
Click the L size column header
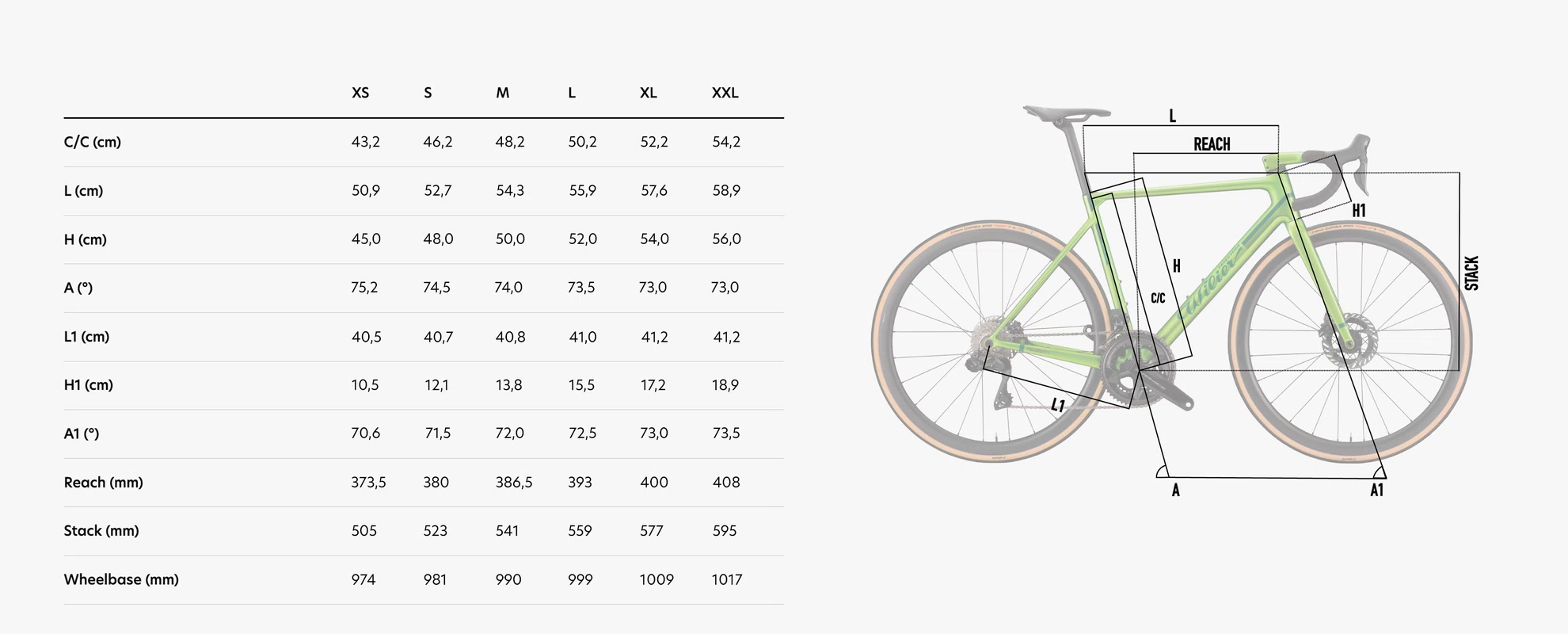[572, 93]
